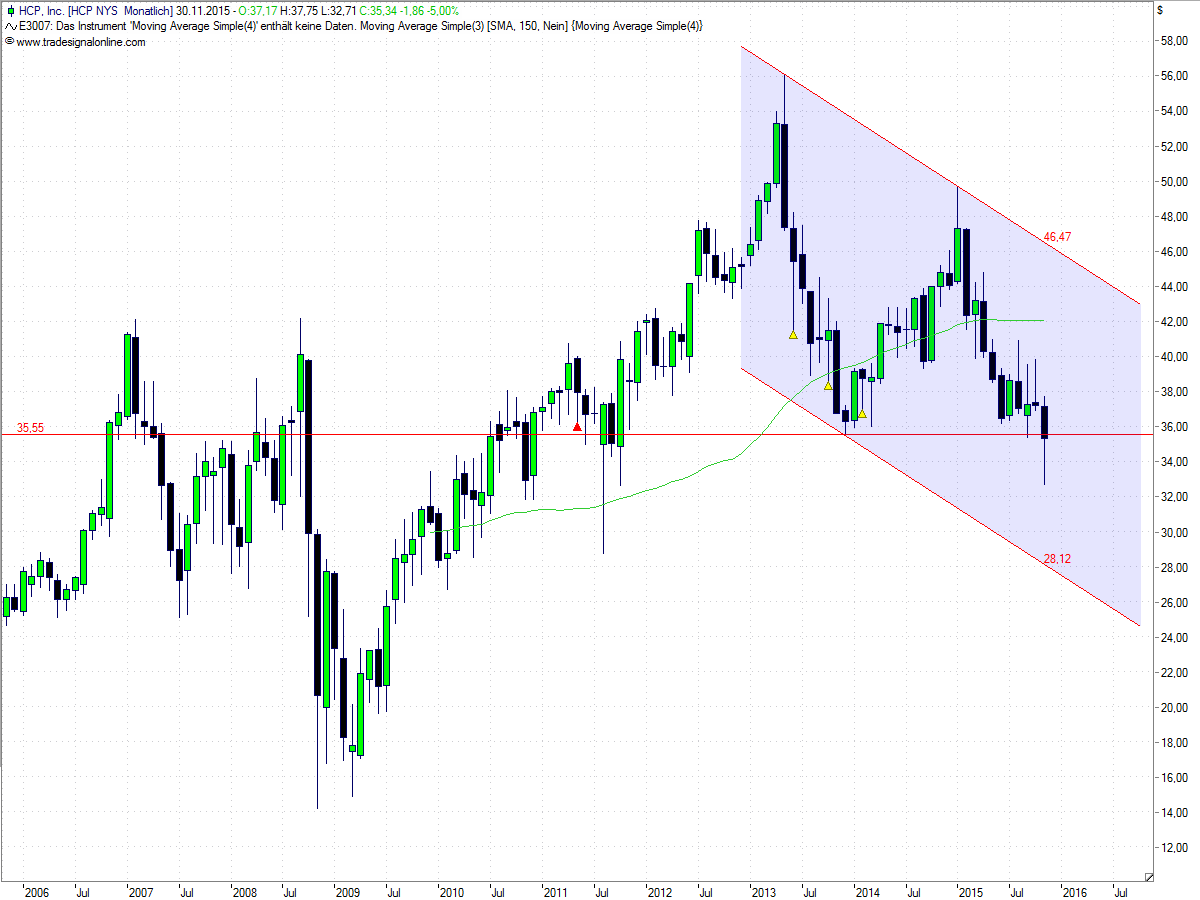Click the copyright symbol icon before tradesignalonline
This screenshot has width=1200, height=900.
pyautogui.click(x=9, y=42)
